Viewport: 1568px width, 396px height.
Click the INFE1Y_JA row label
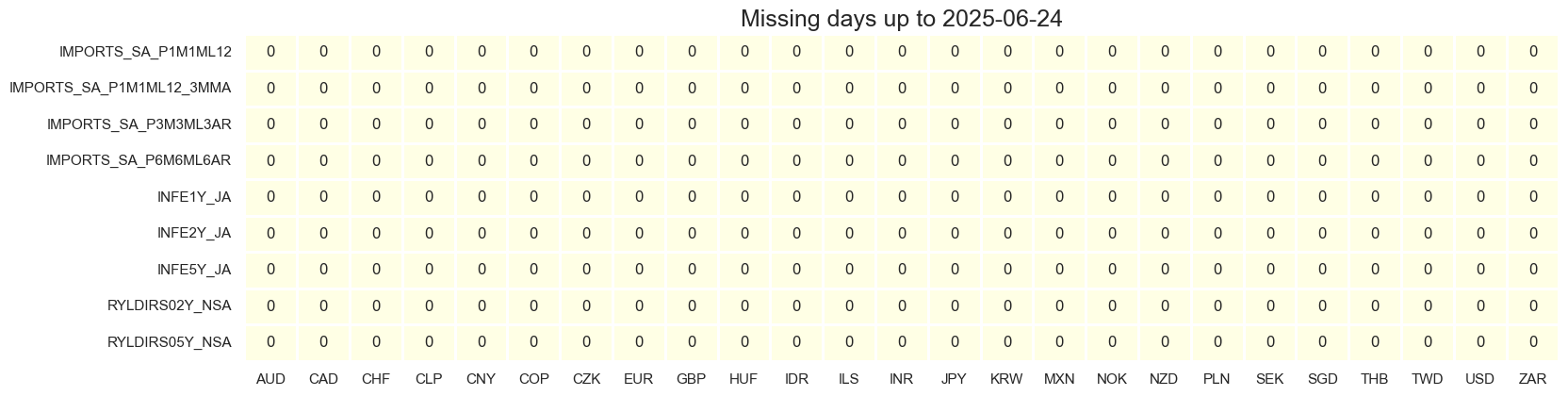[x=194, y=197]
